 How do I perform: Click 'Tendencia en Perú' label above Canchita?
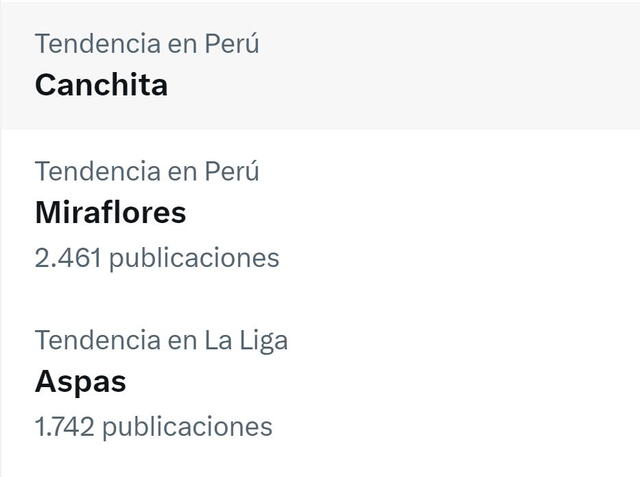point(147,44)
